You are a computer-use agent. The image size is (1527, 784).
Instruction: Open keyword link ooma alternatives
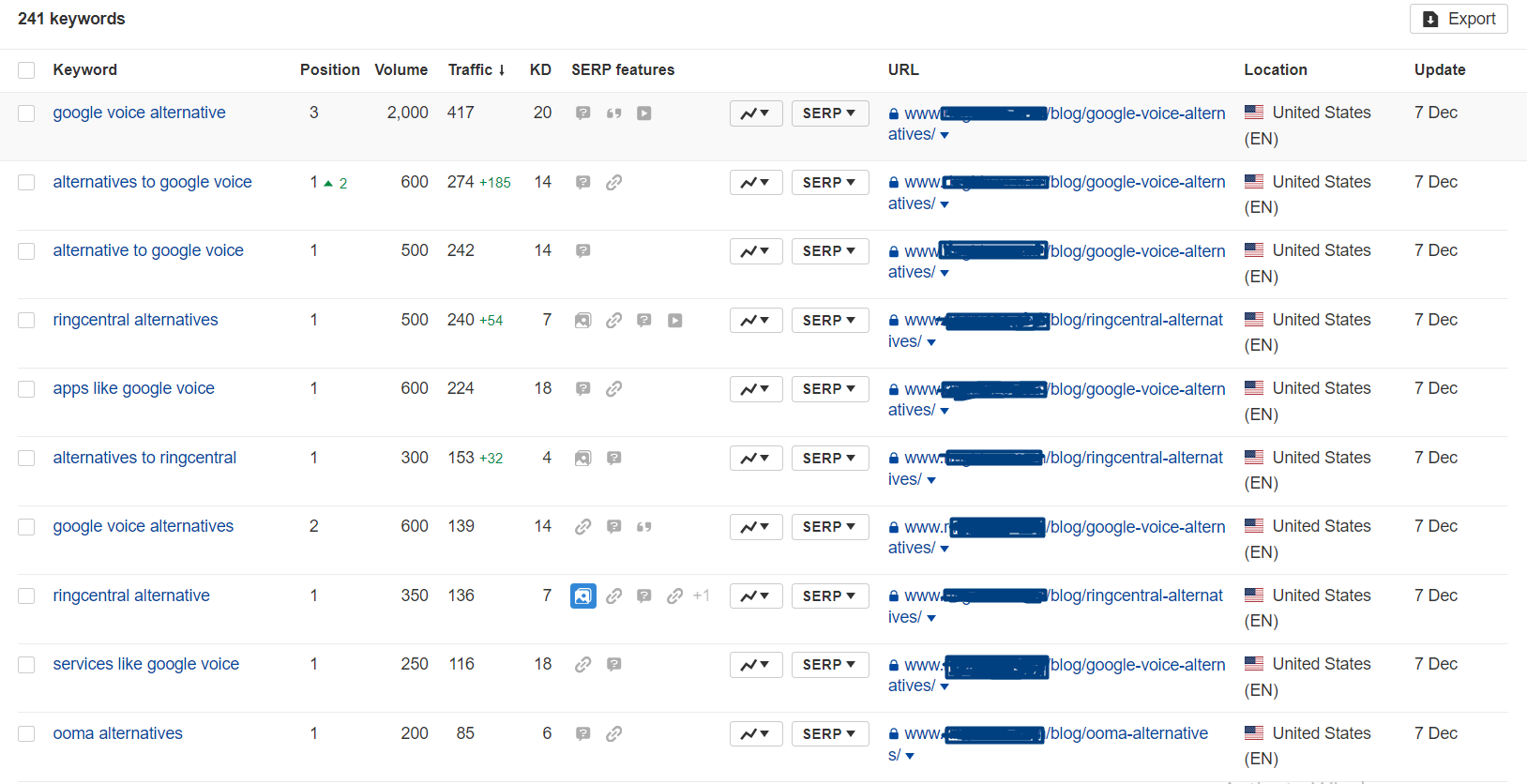coord(117,733)
